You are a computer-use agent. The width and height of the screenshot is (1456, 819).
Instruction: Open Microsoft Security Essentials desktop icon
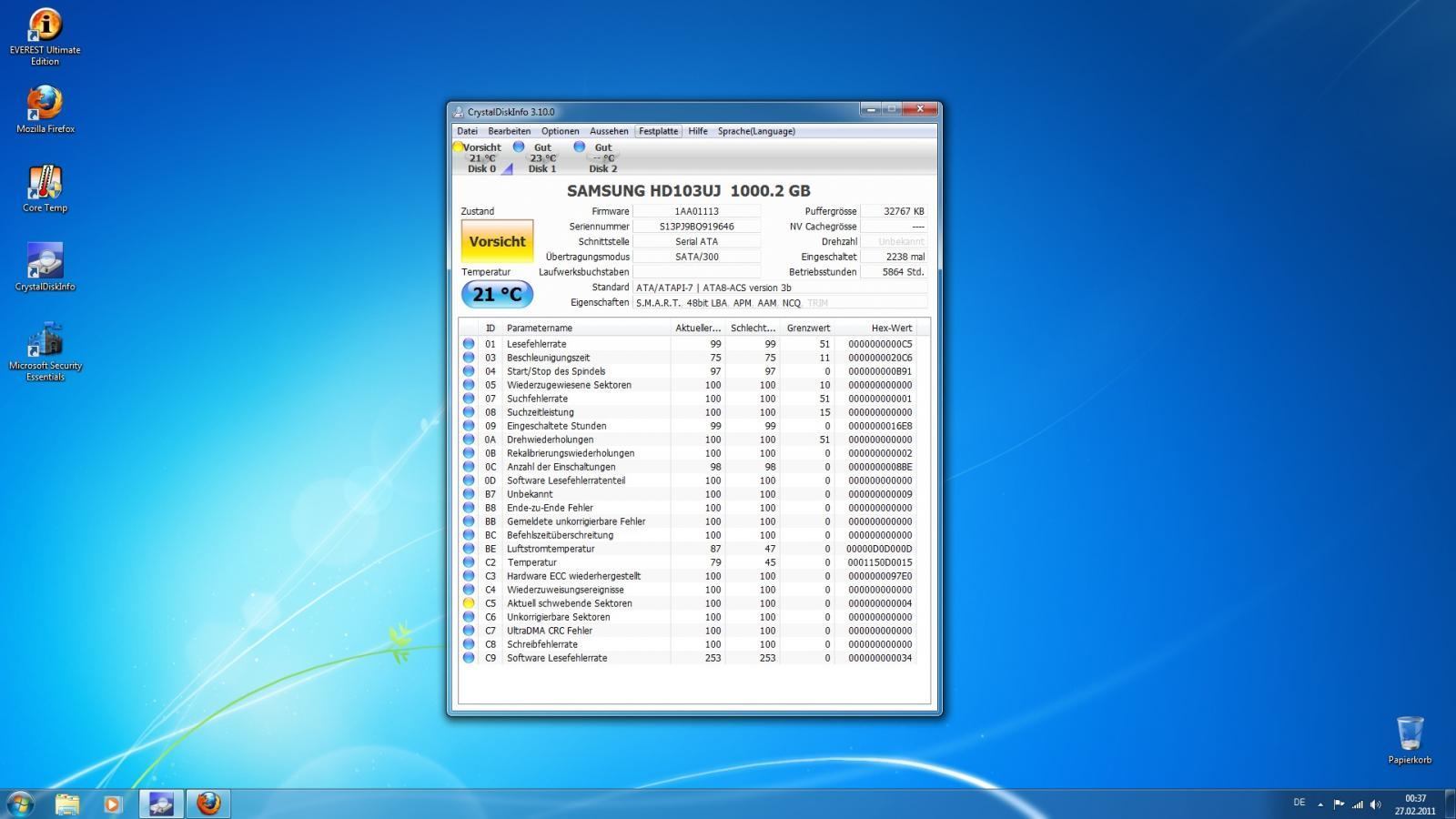click(x=45, y=352)
